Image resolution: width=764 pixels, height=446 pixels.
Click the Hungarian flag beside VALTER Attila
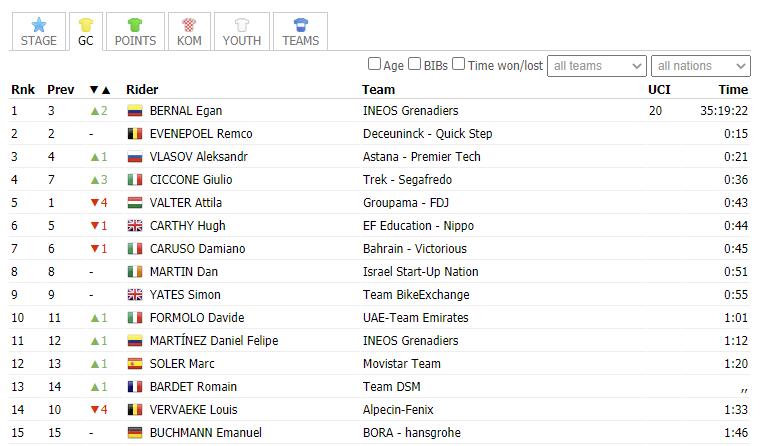(x=134, y=203)
